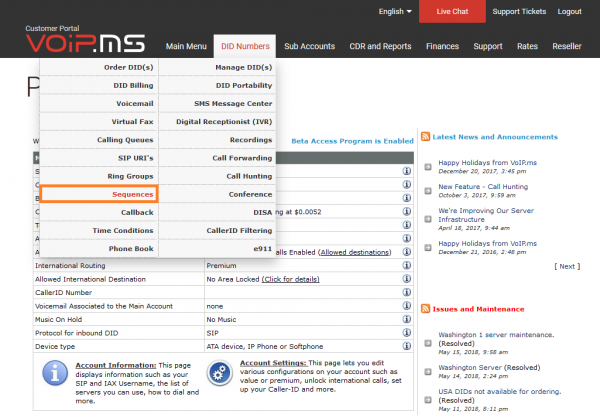Click the blue Account Information icon
Viewport: 600px width, 415px height.
tap(55, 373)
